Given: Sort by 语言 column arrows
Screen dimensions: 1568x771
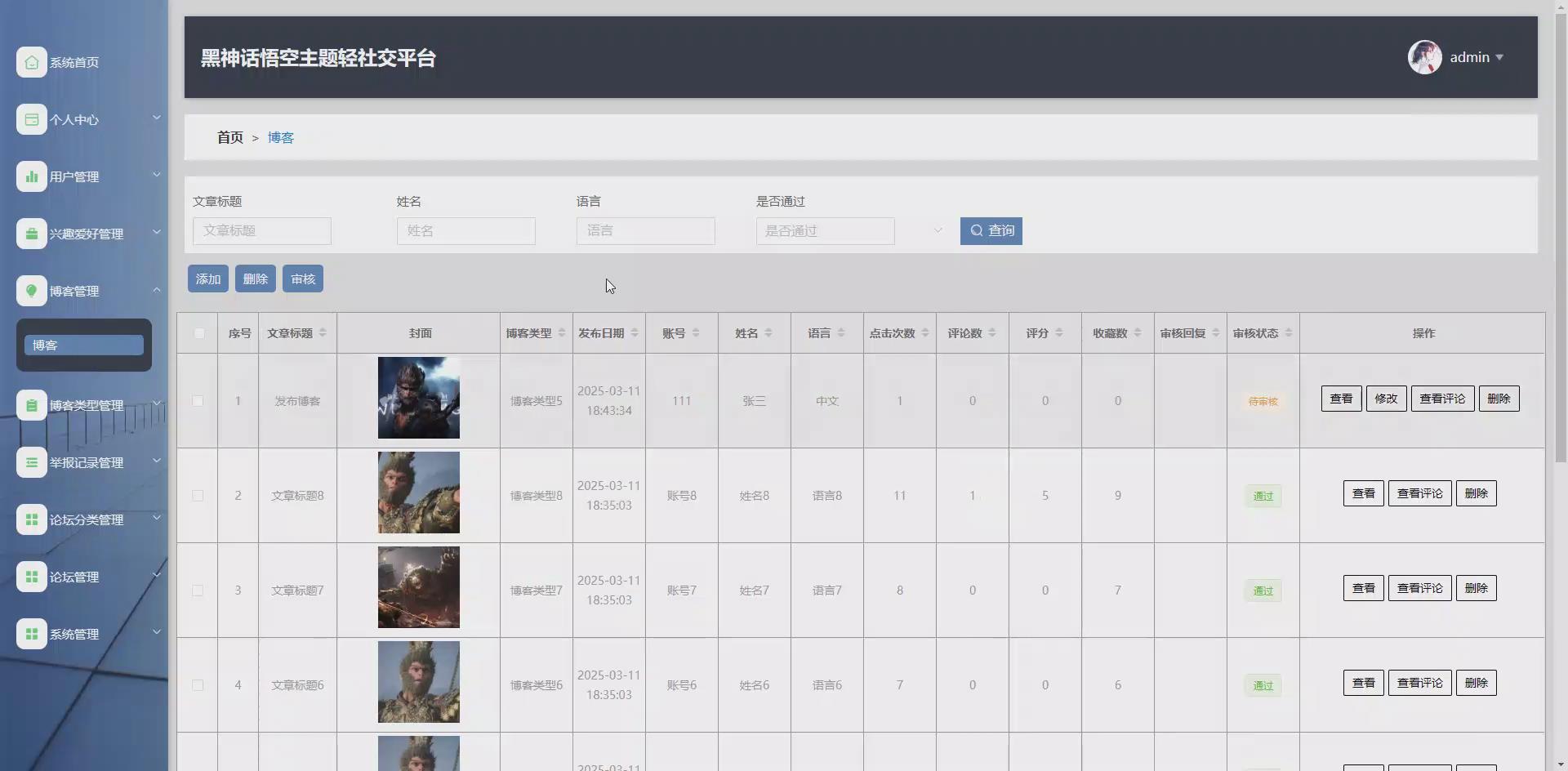Looking at the screenshot, I should pyautogui.click(x=840, y=332).
